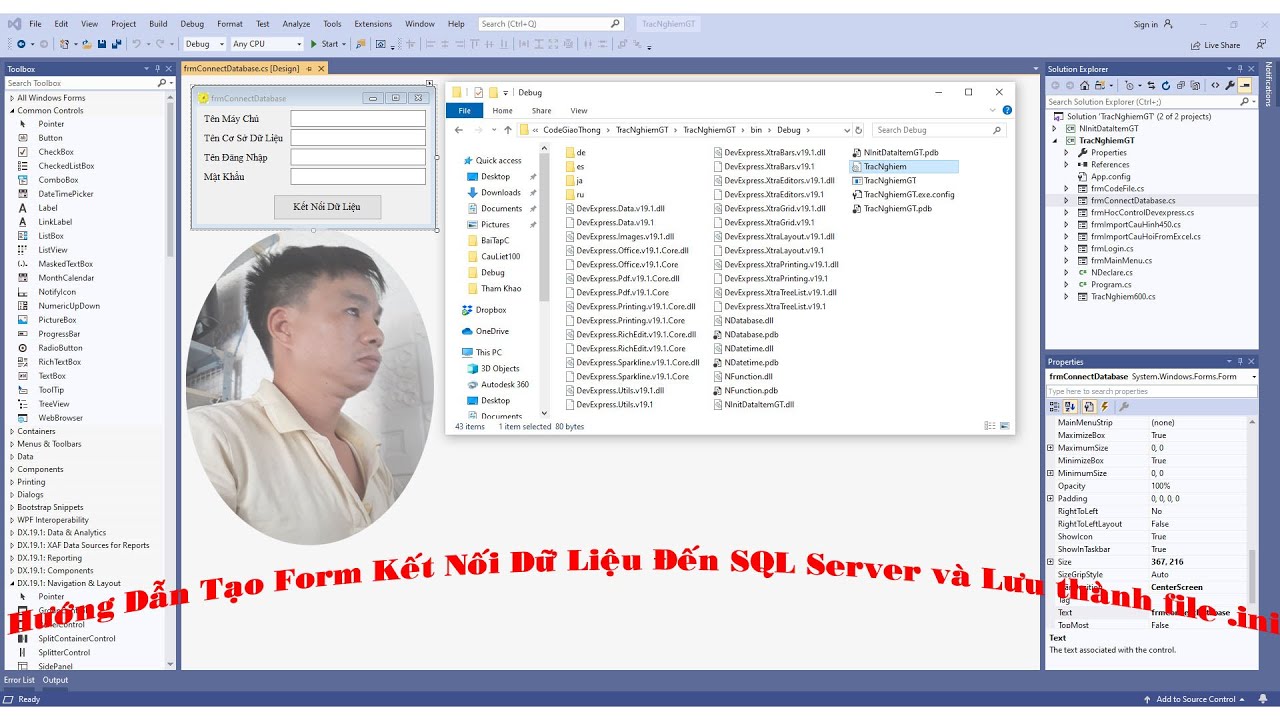Click the Start debugging play icon

pos(314,44)
